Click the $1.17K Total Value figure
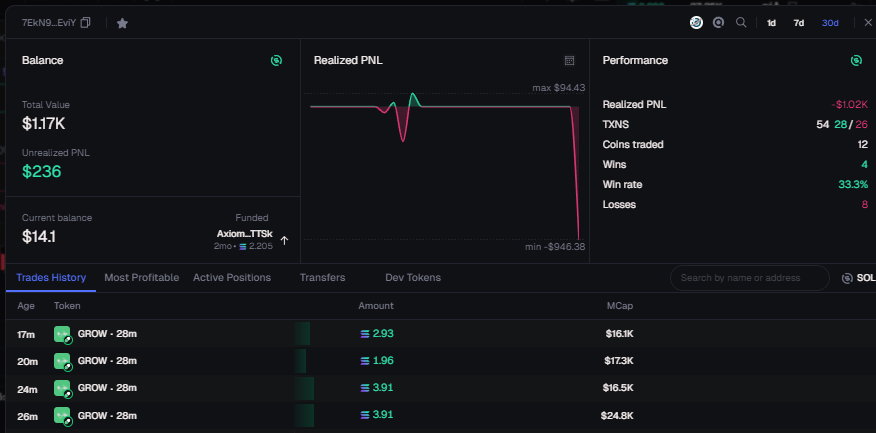 (44, 123)
